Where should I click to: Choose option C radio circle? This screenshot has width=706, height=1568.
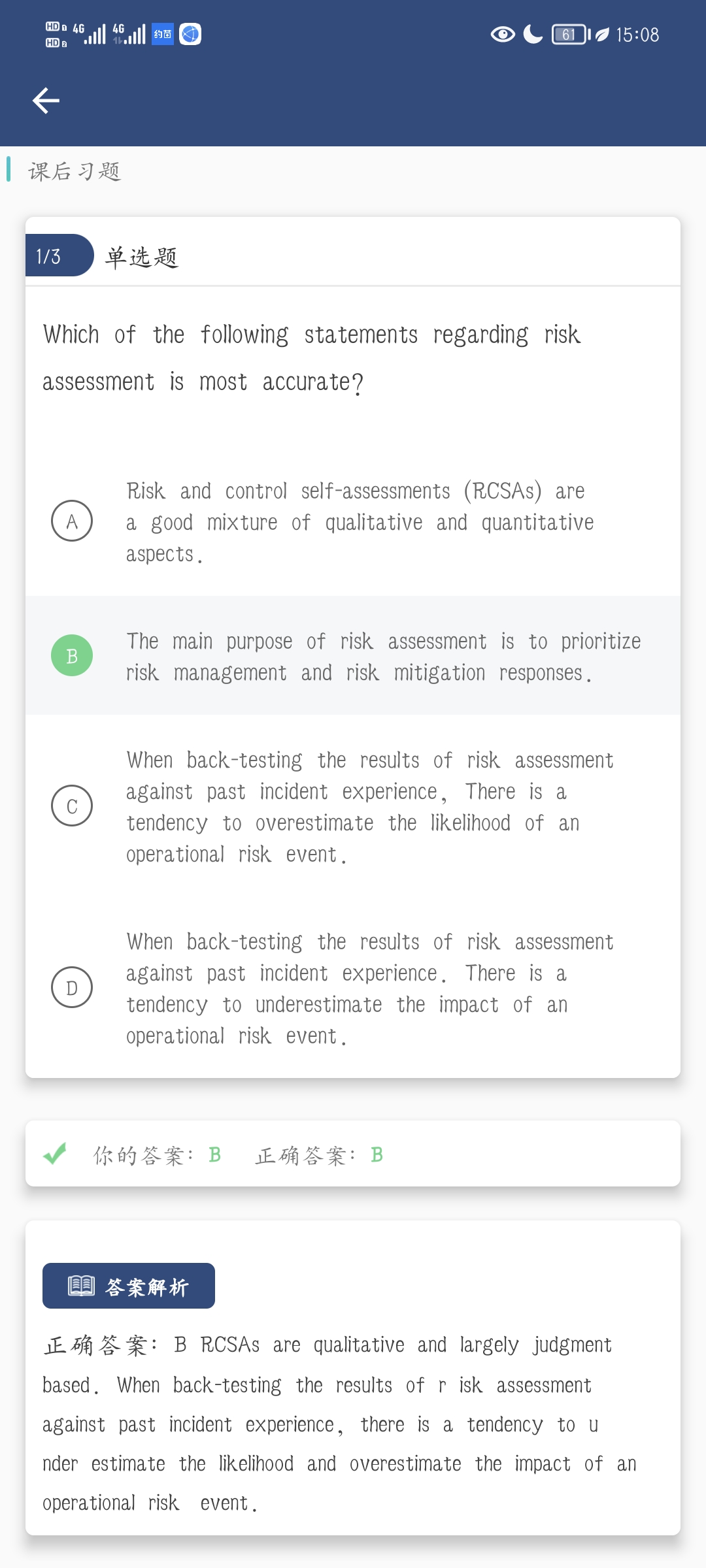(x=72, y=806)
